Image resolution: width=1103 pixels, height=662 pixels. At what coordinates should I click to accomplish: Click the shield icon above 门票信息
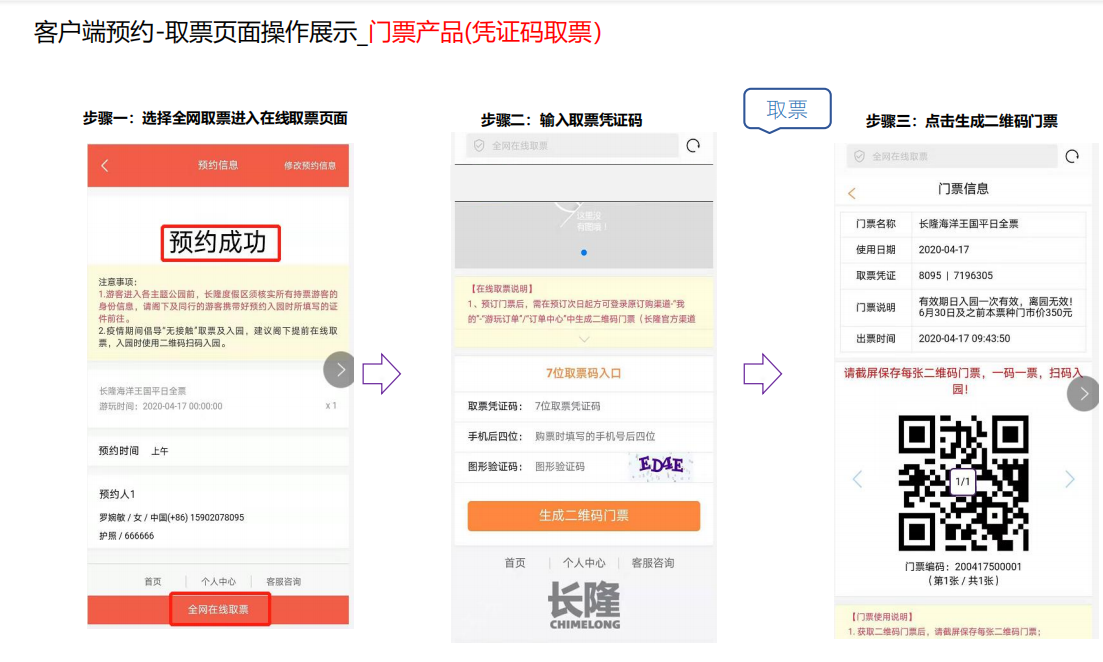coord(859,156)
